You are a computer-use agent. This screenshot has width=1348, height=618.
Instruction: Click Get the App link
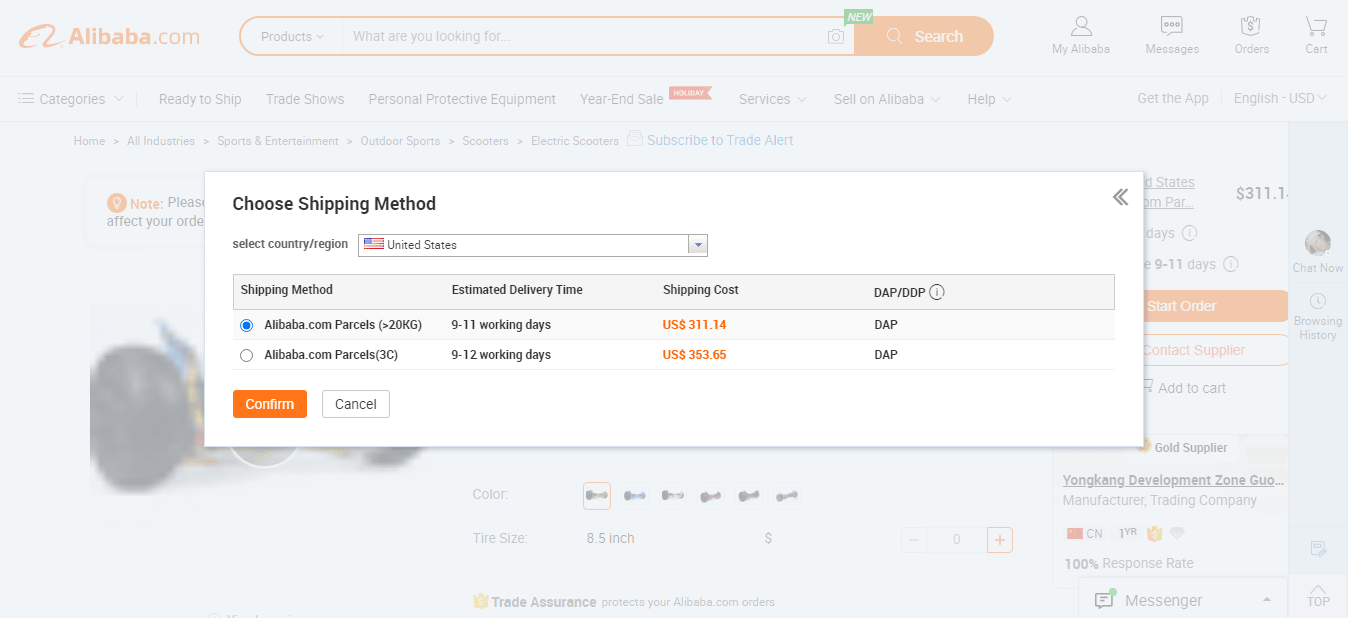click(x=1173, y=98)
